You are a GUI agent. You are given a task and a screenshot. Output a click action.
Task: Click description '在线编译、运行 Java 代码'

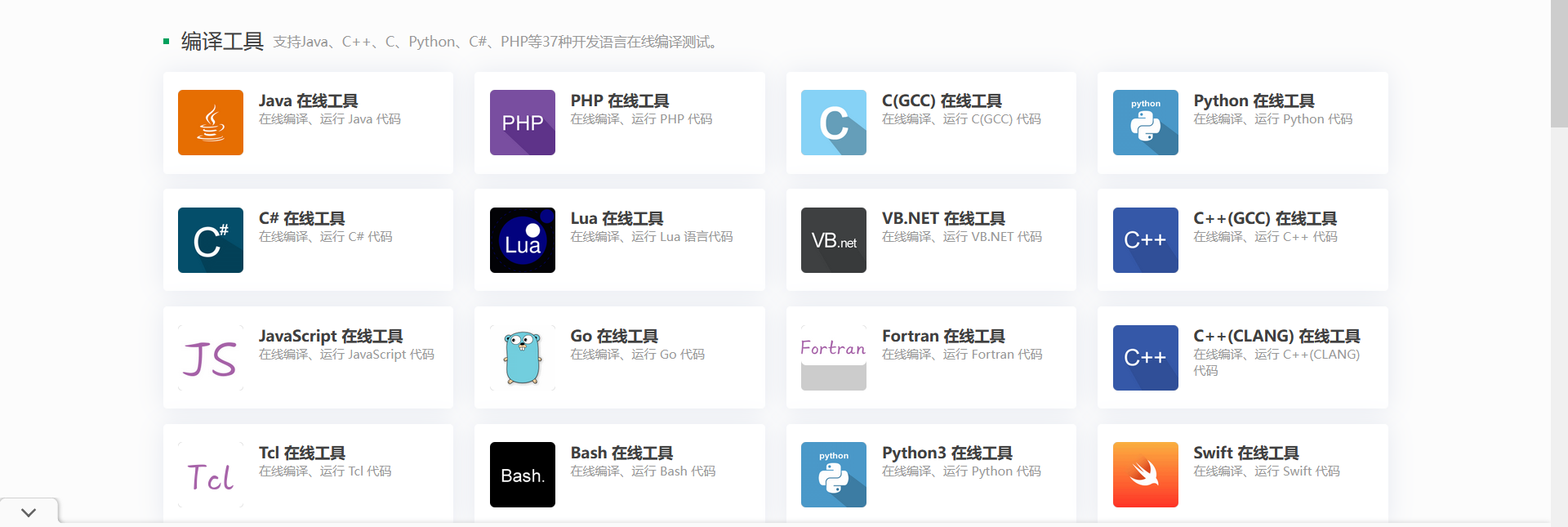point(330,119)
